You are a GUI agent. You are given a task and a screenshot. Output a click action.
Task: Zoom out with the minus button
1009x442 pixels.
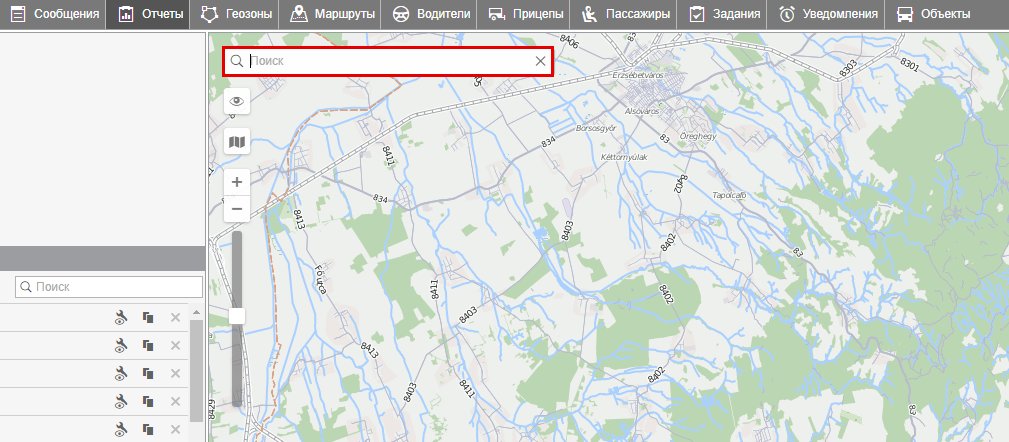pyautogui.click(x=237, y=209)
